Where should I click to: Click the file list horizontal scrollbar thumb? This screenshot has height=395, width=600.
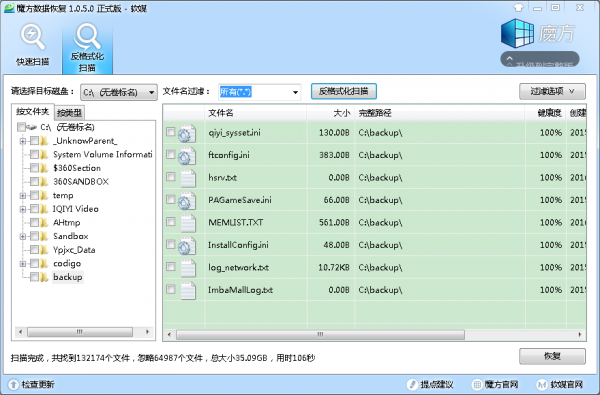tap(320, 335)
